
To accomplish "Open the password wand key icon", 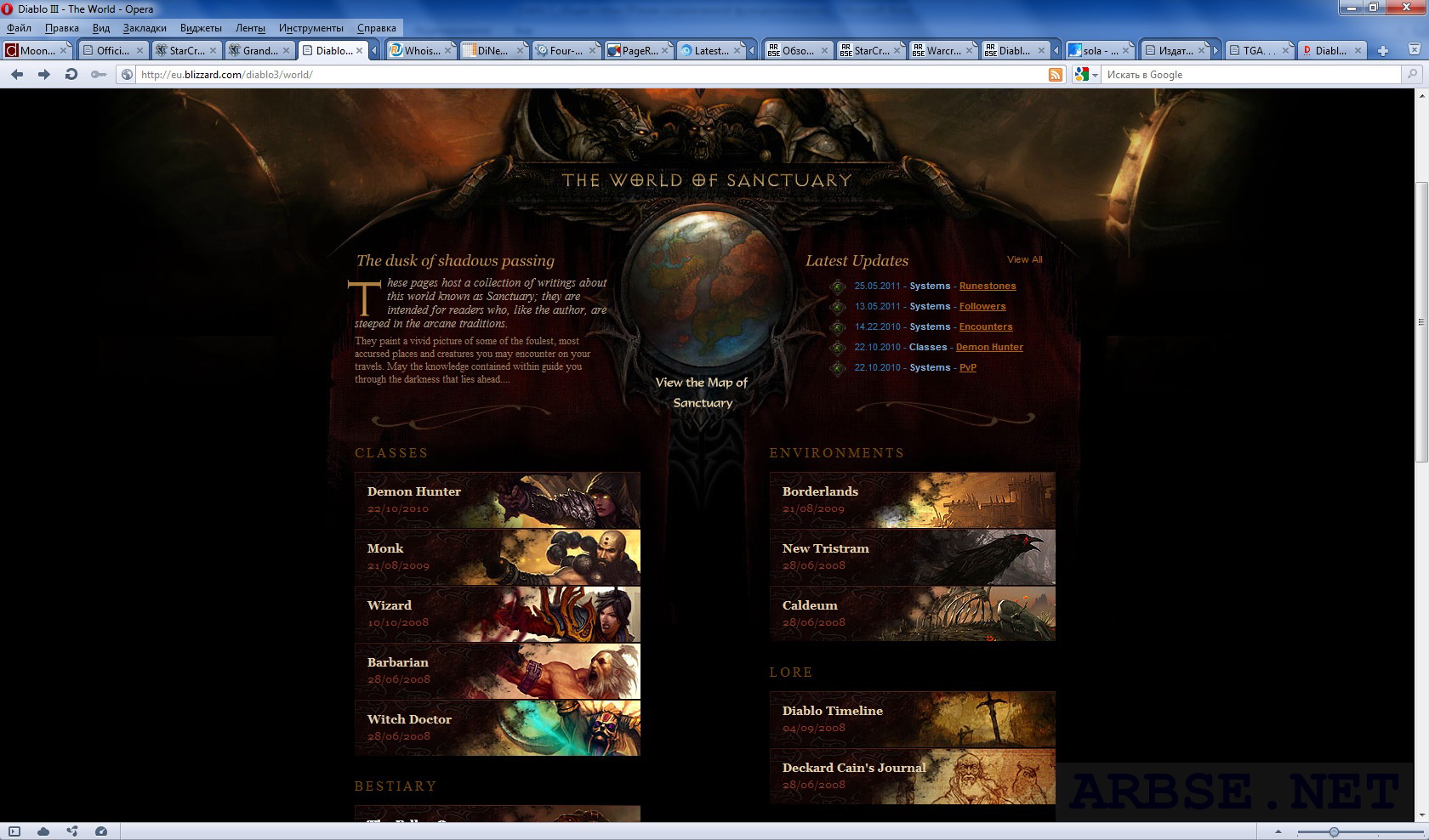I will (x=99, y=75).
